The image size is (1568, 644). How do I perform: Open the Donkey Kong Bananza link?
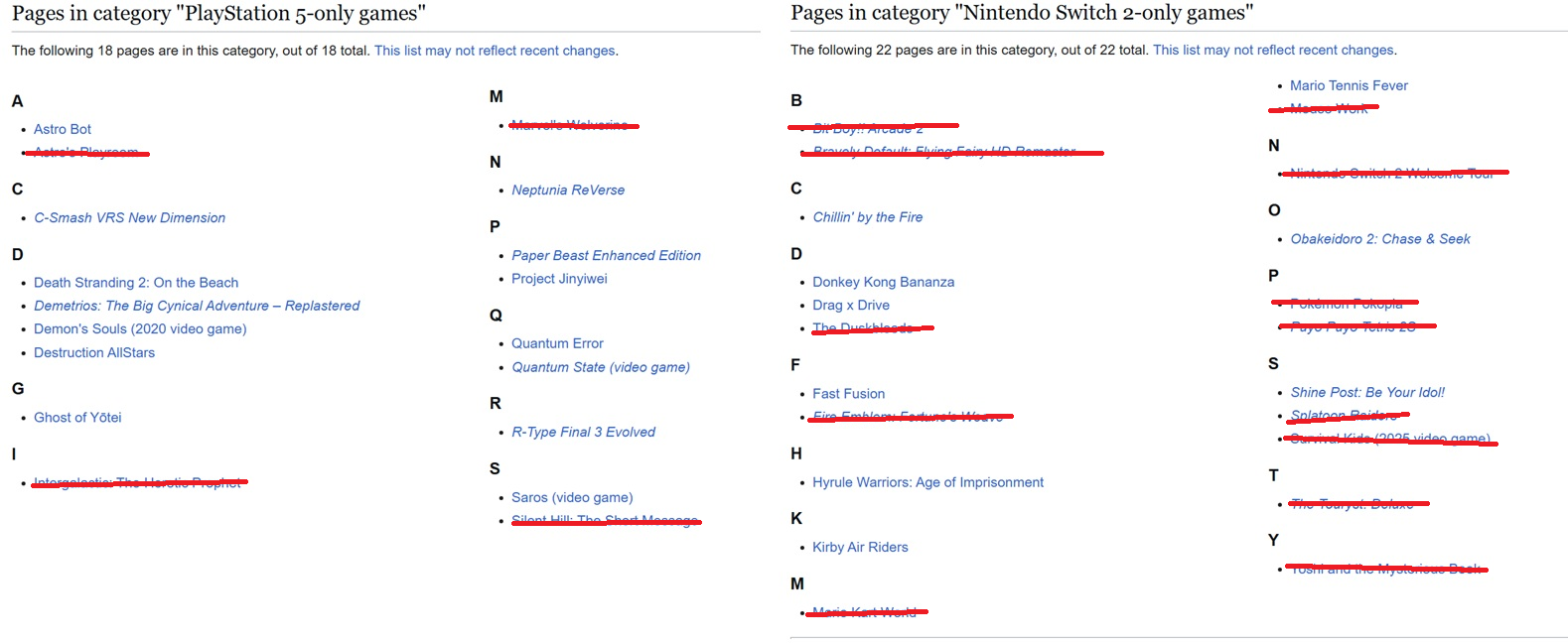[x=884, y=282]
